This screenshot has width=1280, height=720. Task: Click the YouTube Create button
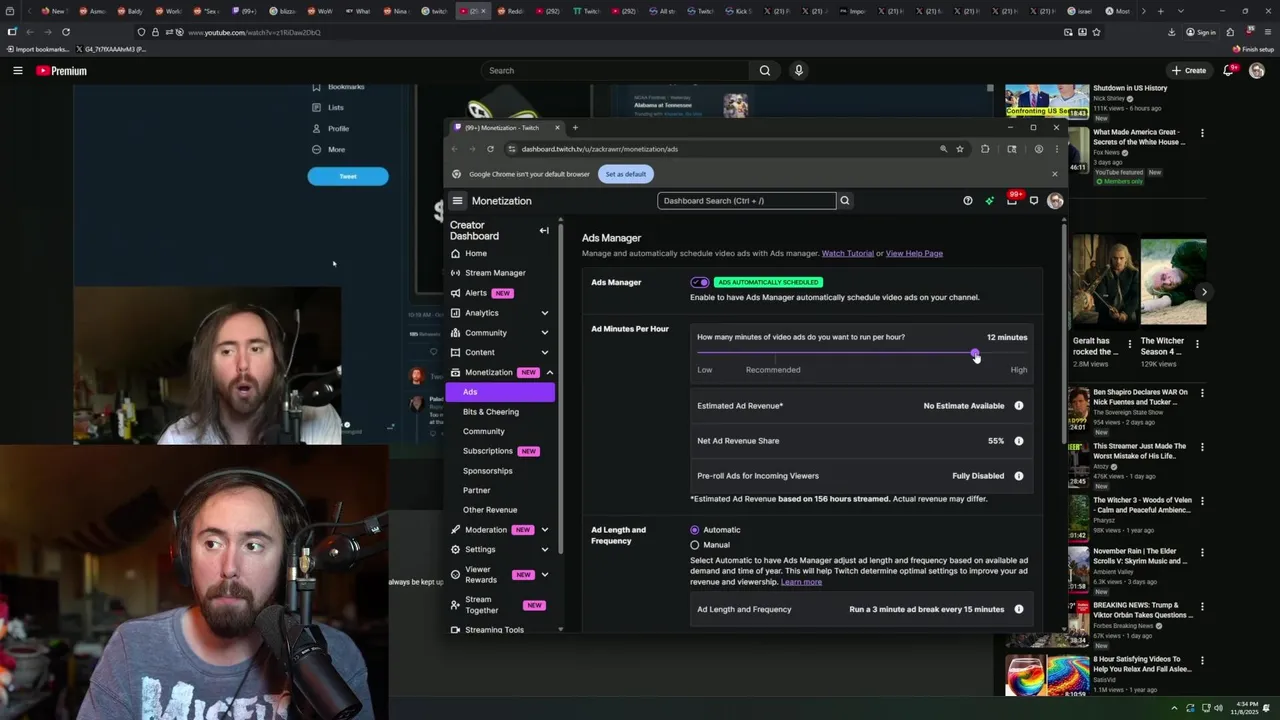[1189, 71]
